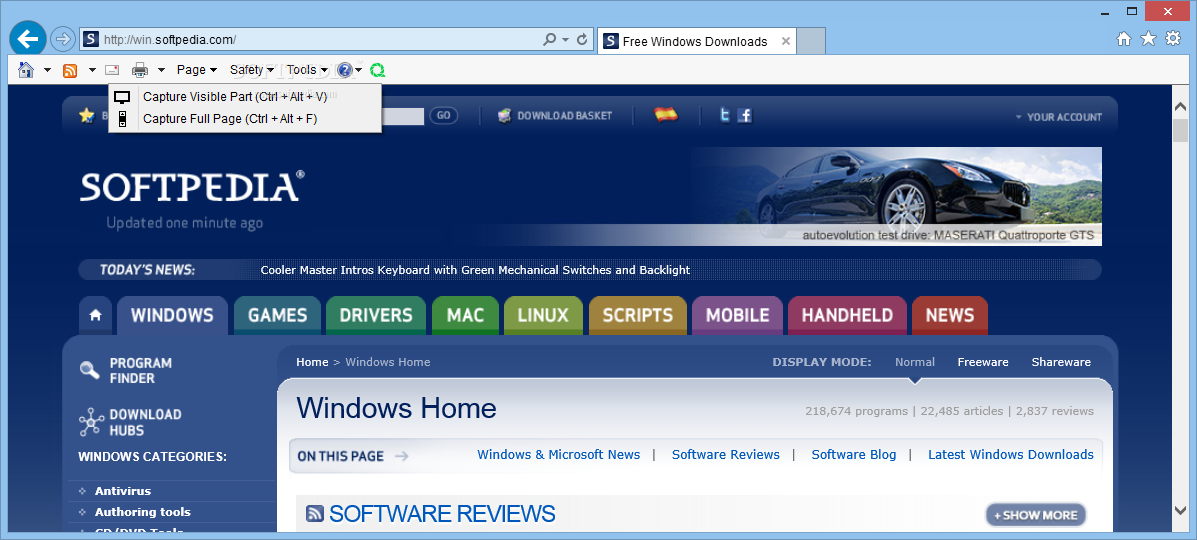Switch to the Drivers section tab

coord(376,315)
